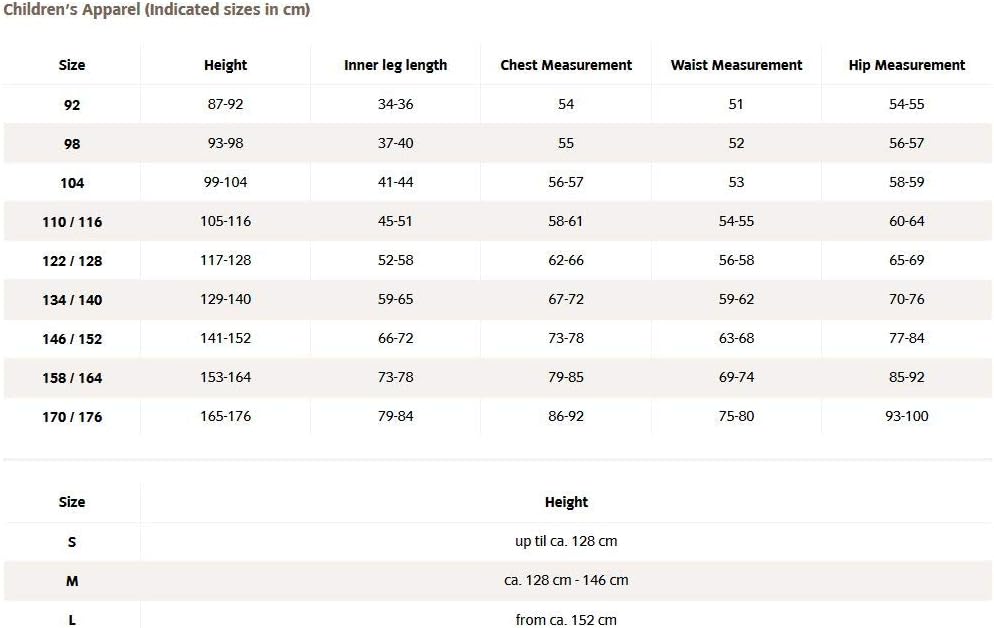Click the 134 / 140 size label

(72, 300)
